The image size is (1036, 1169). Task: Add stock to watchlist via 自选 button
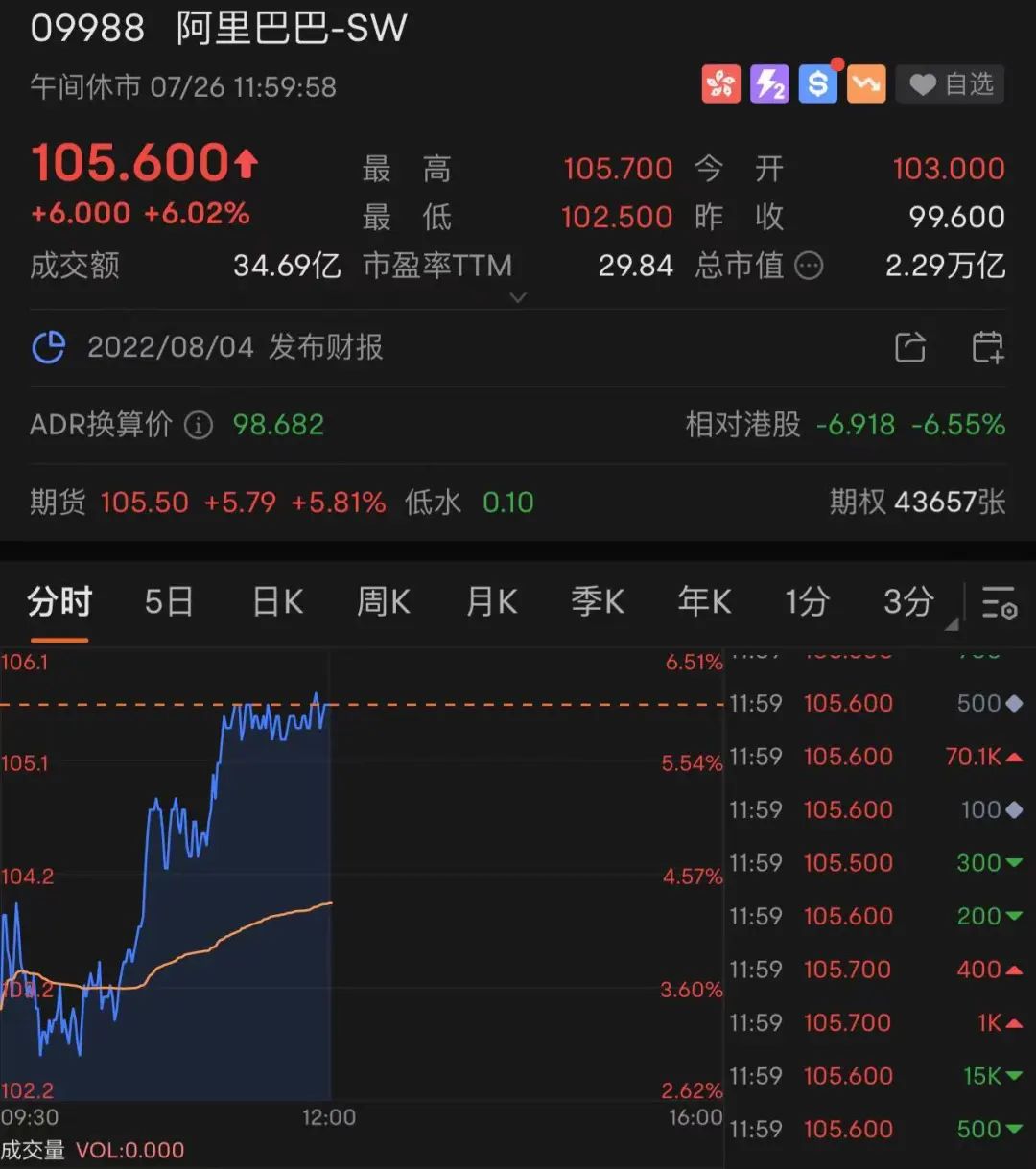click(950, 84)
